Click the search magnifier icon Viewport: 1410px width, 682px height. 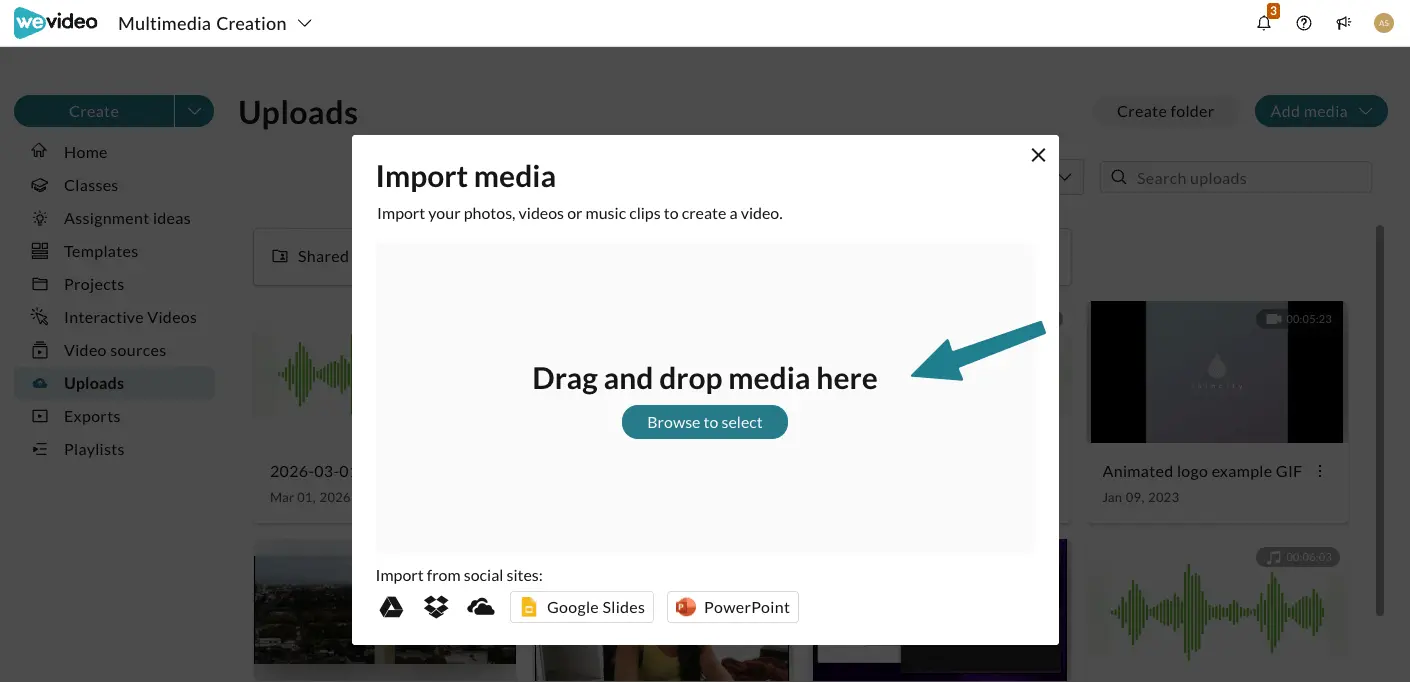coord(1119,178)
